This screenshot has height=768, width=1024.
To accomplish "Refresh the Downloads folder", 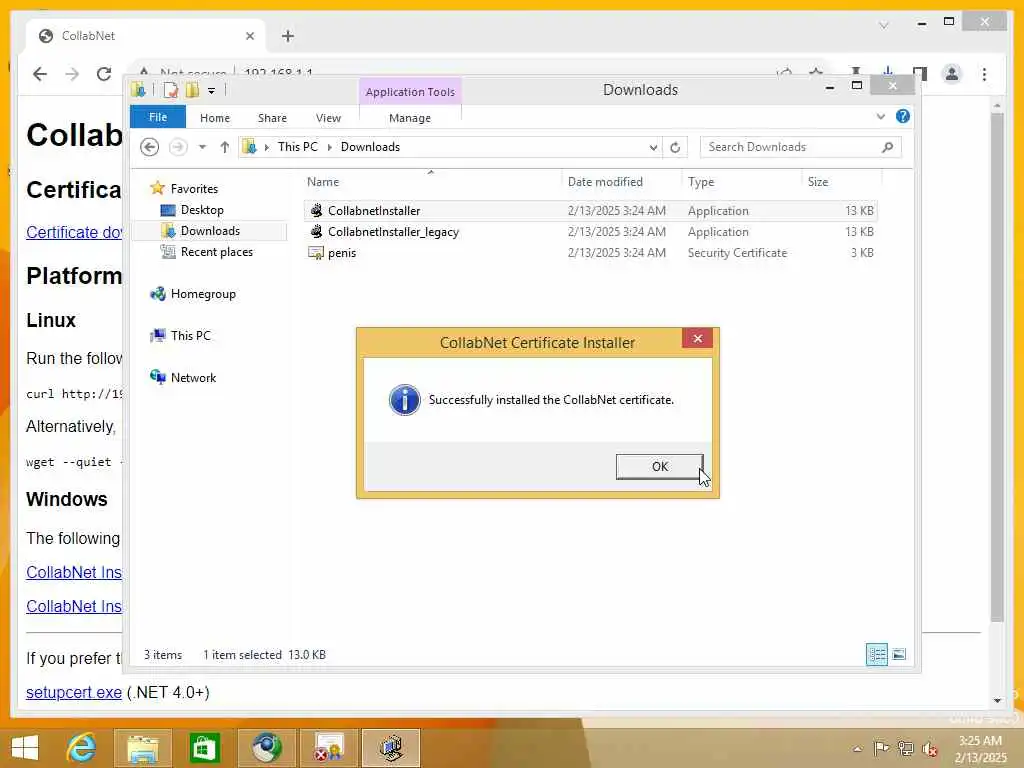I will click(675, 148).
